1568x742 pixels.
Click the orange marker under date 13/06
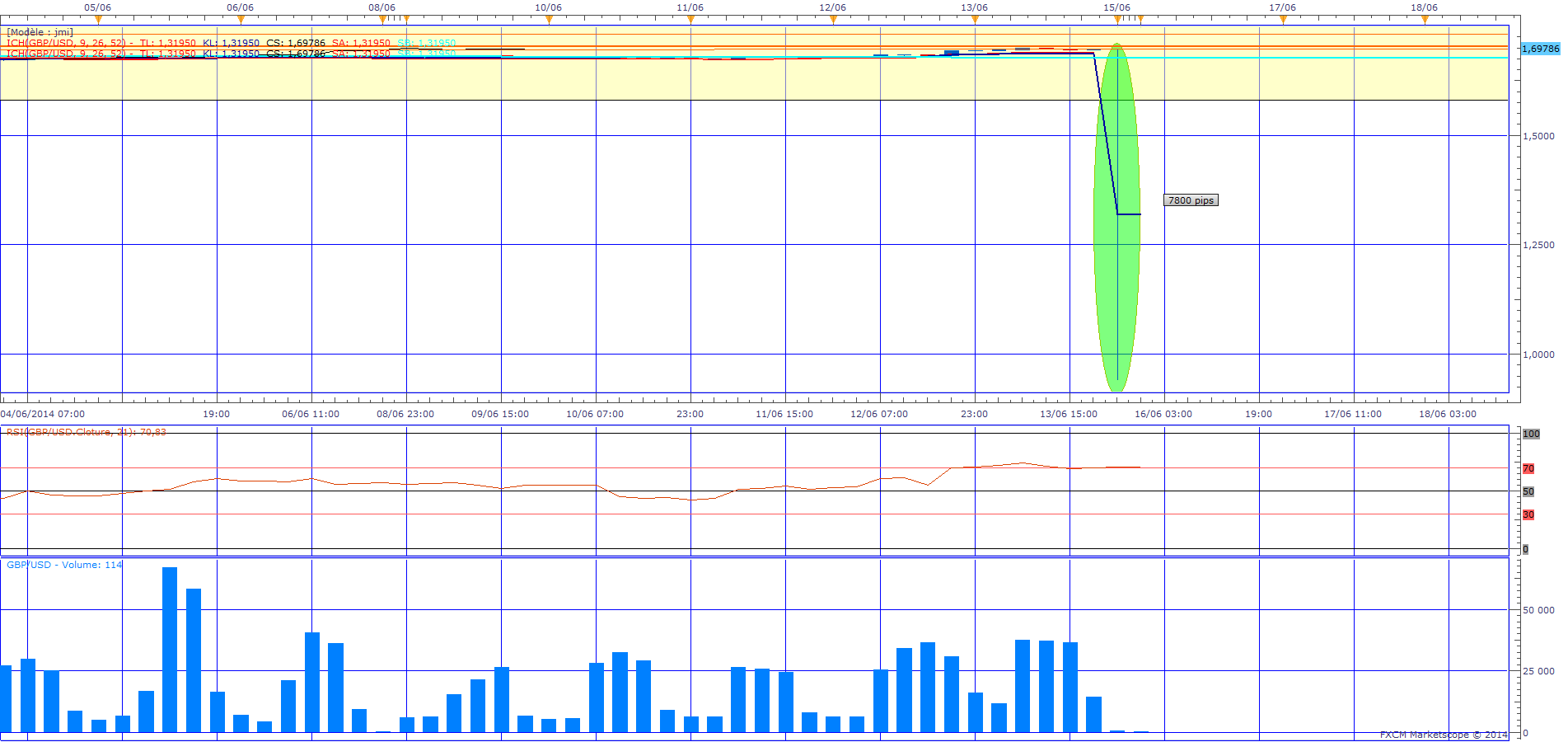coord(975,20)
